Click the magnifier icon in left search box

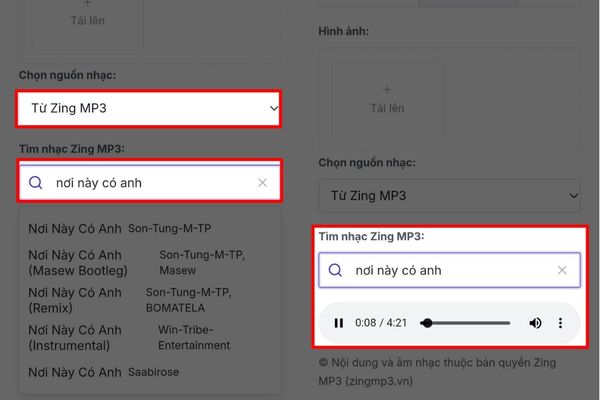pyautogui.click(x=36, y=183)
